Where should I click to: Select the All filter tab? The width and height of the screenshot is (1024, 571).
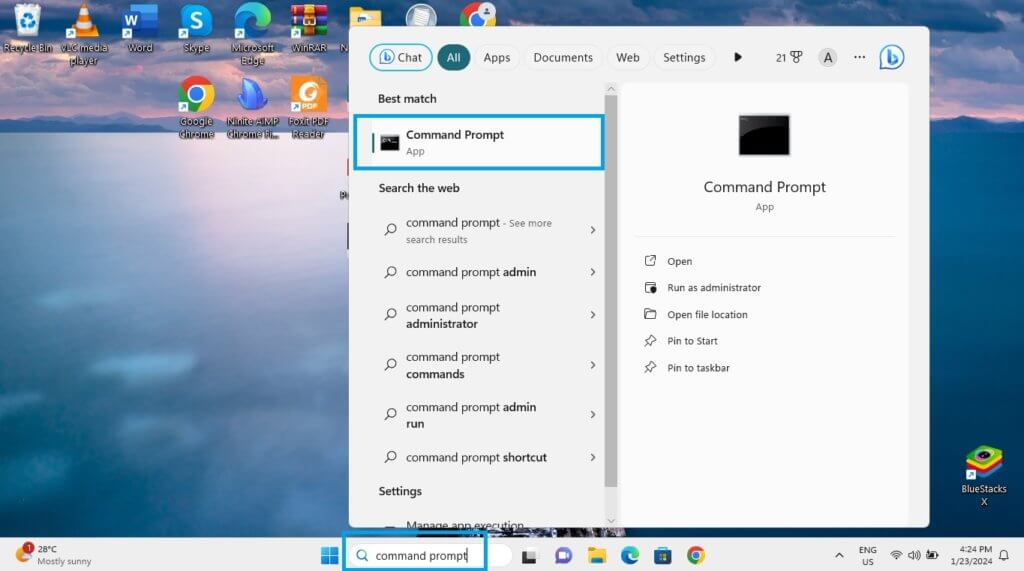pos(453,57)
